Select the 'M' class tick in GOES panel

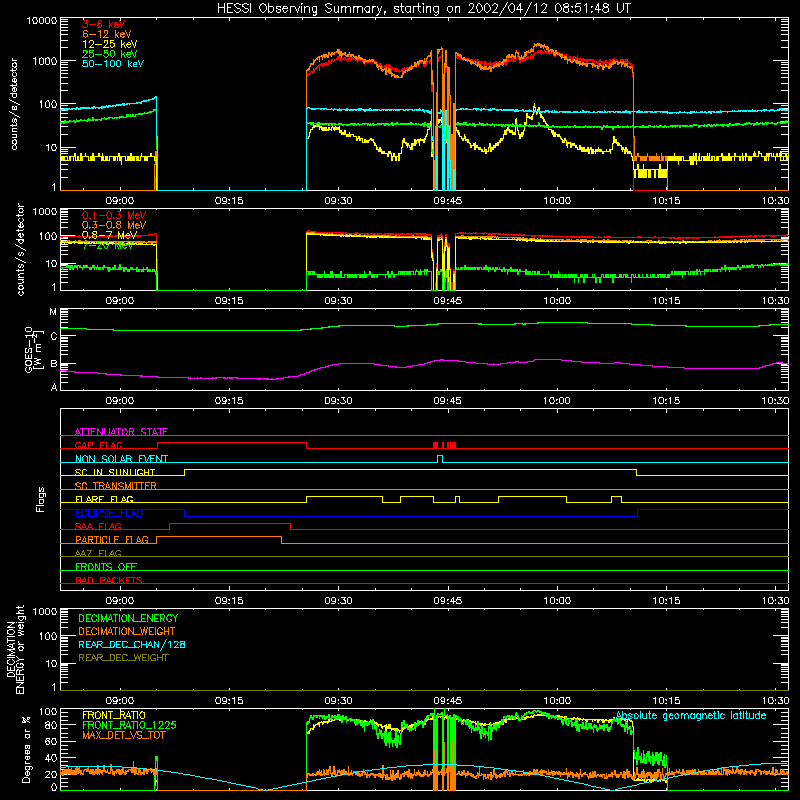point(53,312)
